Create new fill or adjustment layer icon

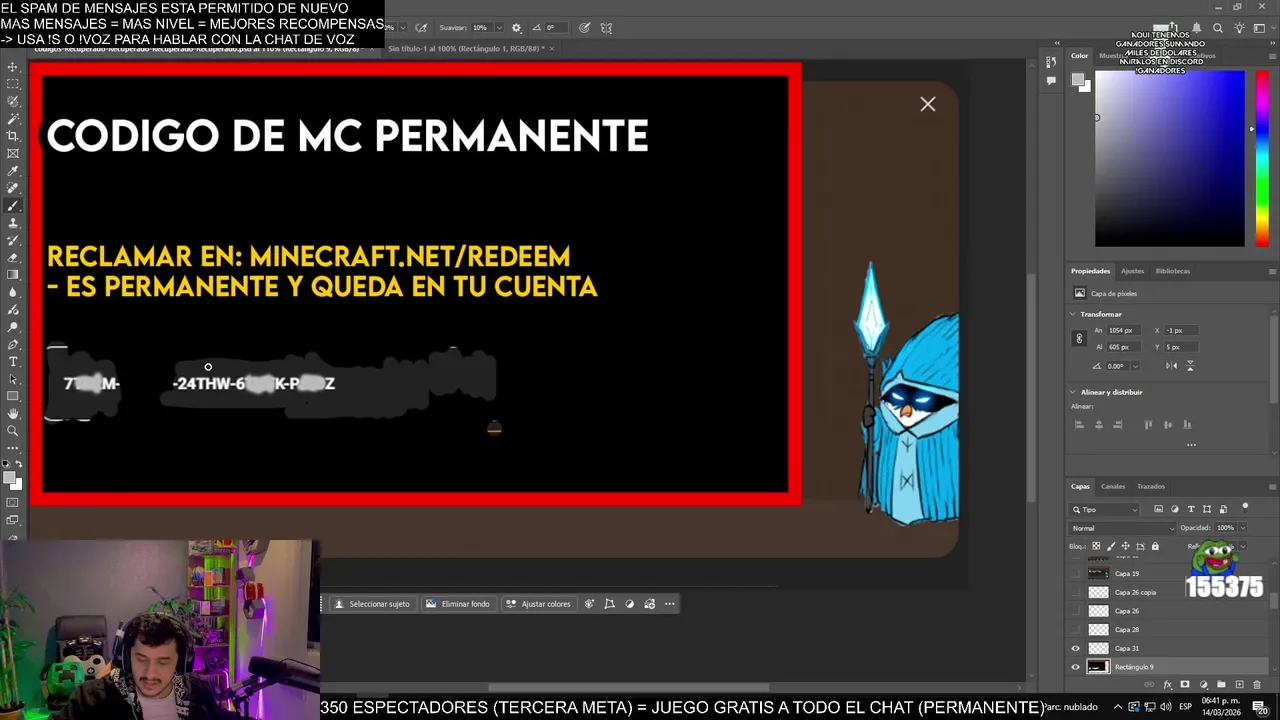1203,685
